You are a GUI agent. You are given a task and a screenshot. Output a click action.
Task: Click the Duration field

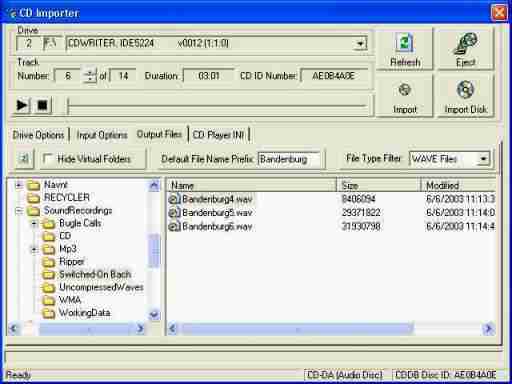tap(209, 76)
